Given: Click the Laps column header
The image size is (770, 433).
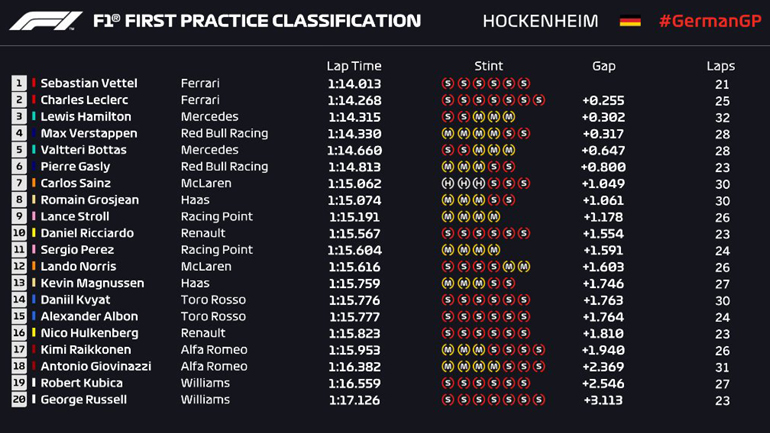Looking at the screenshot, I should (x=720, y=66).
